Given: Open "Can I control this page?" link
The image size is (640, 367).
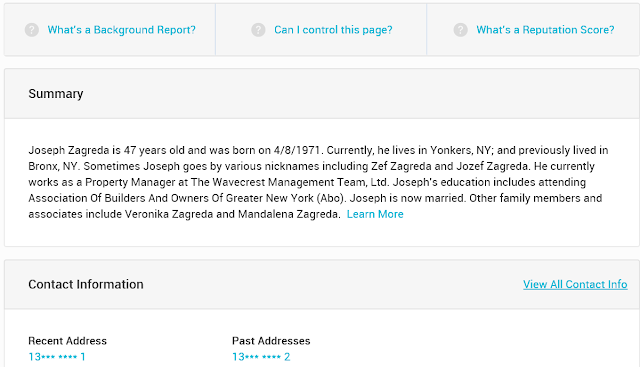Looking at the screenshot, I should click(333, 30).
